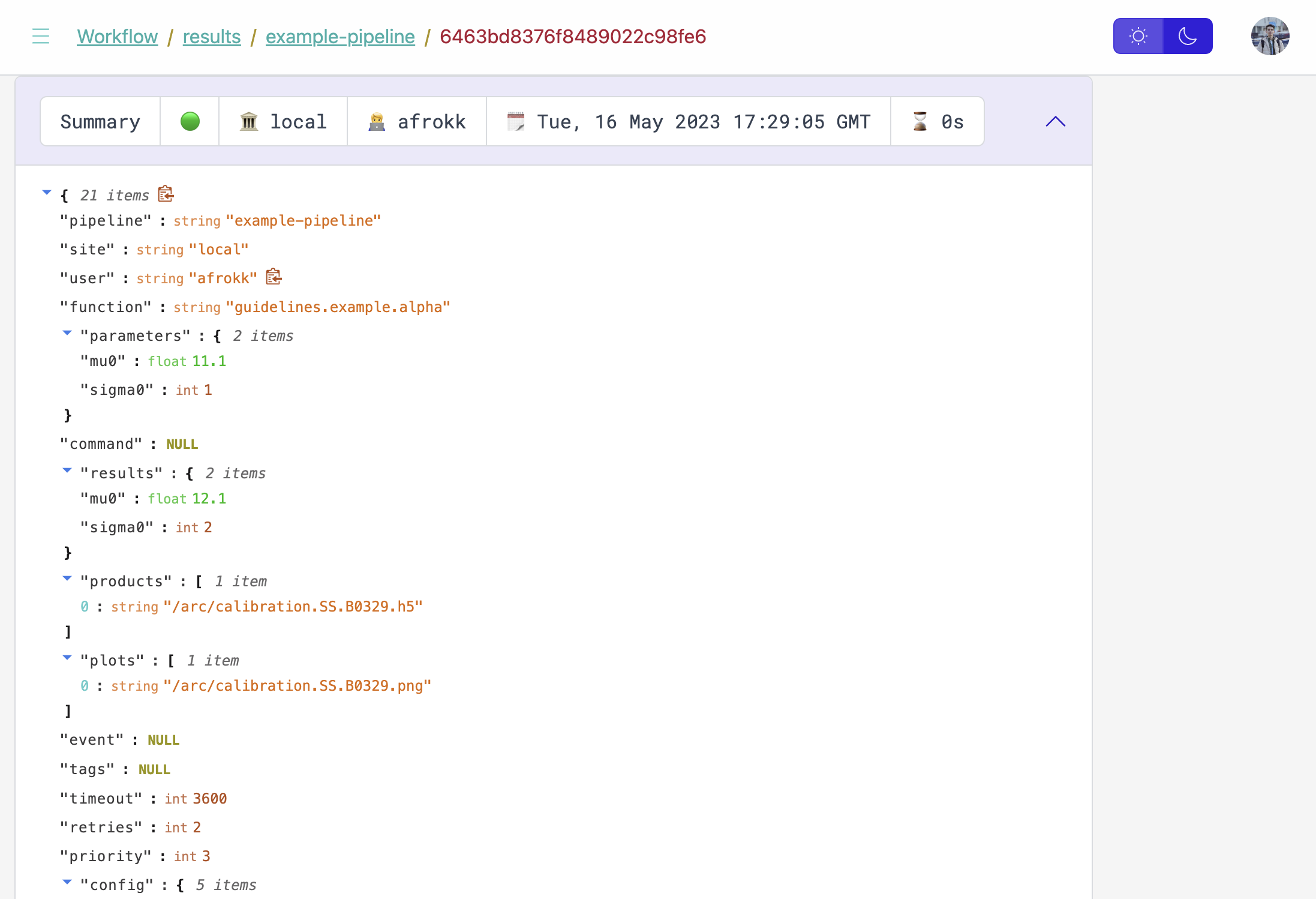The width and height of the screenshot is (1316, 899).
Task: Click the example-pipeline breadcrumb link
Action: [340, 36]
